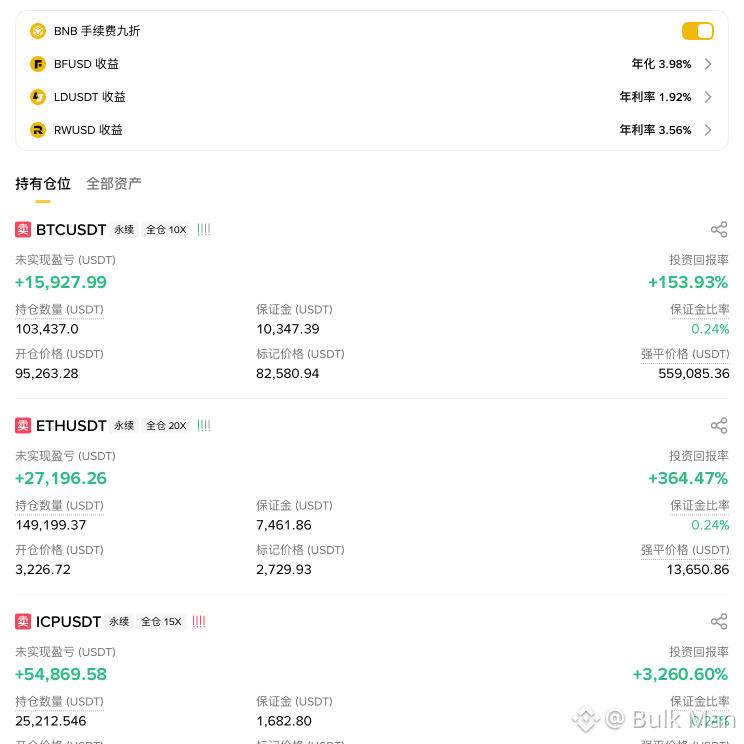Screen dimensions: 744x744
Task: Share the BTCUSDT position
Action: point(719,230)
